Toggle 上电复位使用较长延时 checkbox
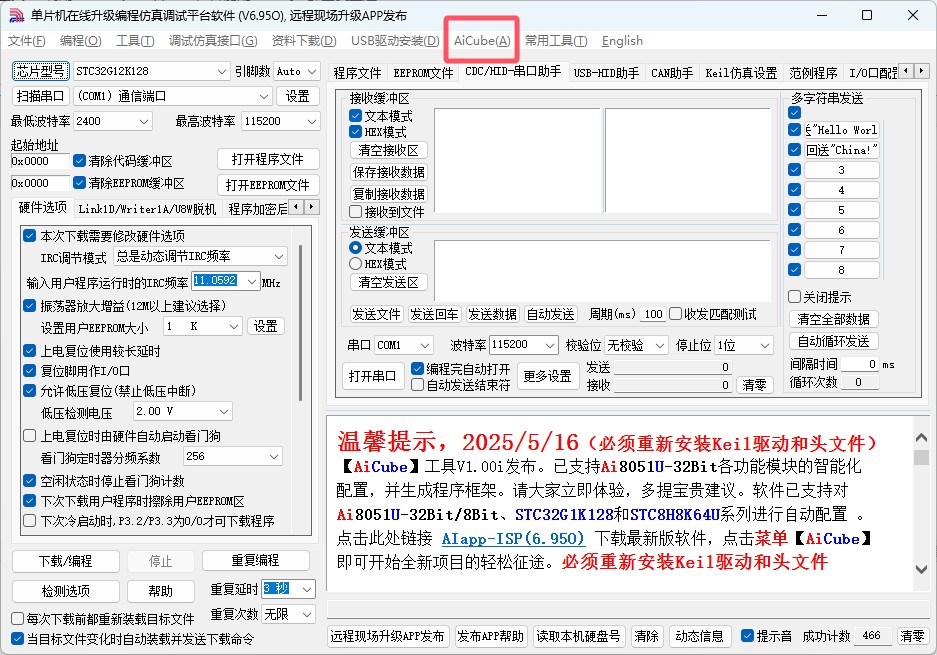Screen dimensions: 937x655 coord(29,351)
